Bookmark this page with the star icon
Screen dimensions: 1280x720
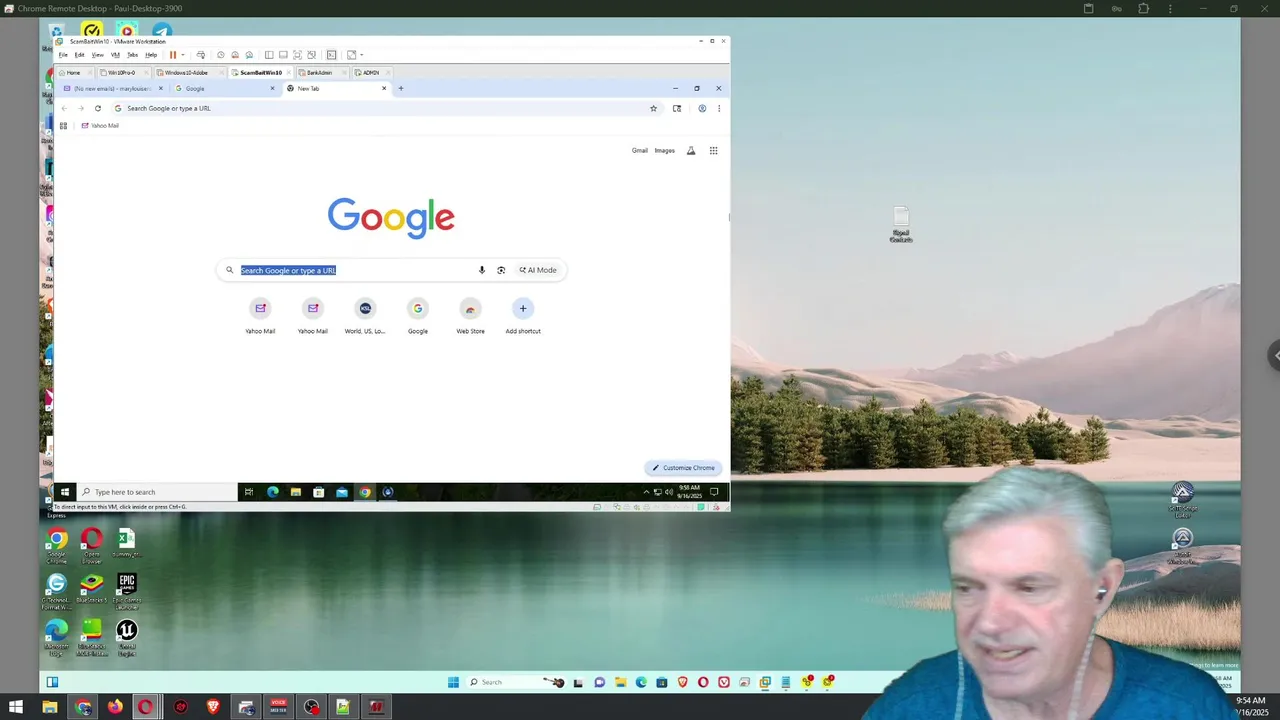[653, 108]
